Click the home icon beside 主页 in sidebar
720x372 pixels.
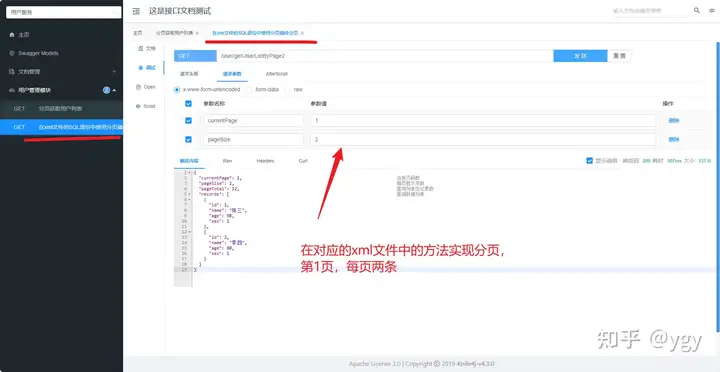12,35
